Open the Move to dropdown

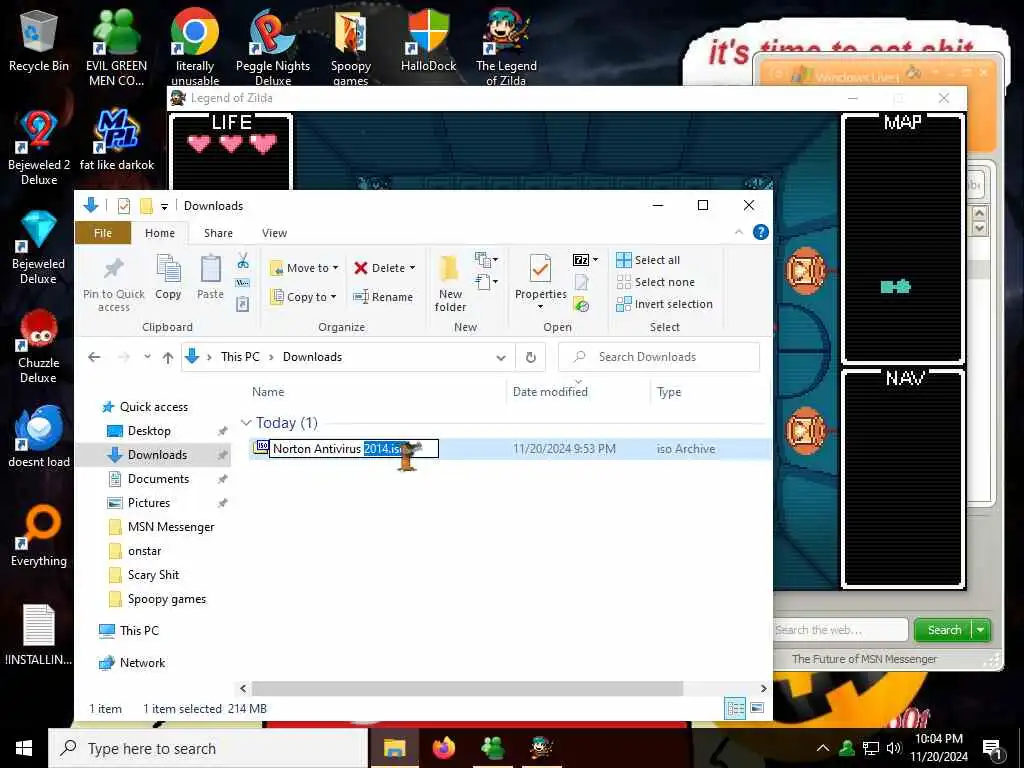click(304, 268)
